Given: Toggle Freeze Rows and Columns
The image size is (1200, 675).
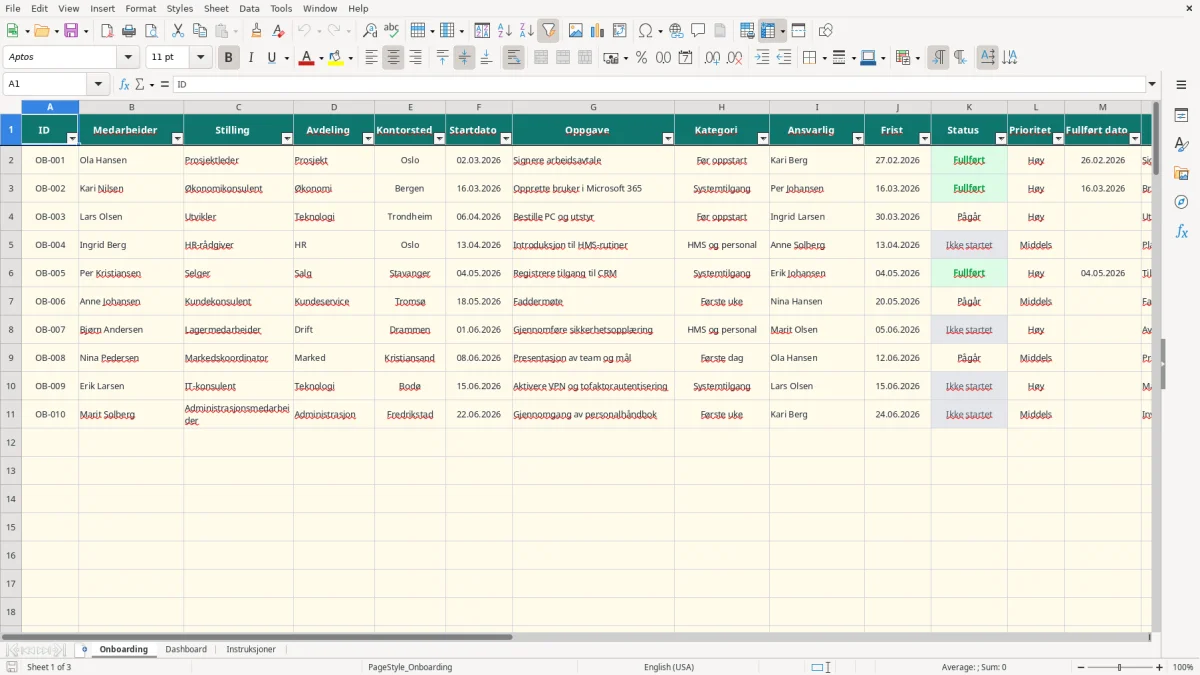Looking at the screenshot, I should pos(768,31).
